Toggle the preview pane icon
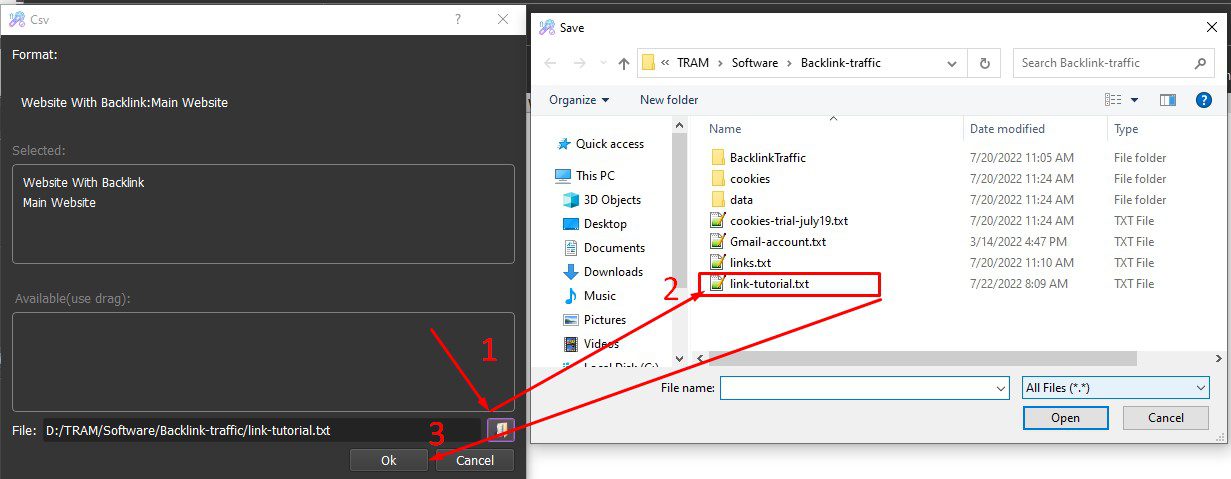This screenshot has height=479, width=1231. coord(1167,100)
